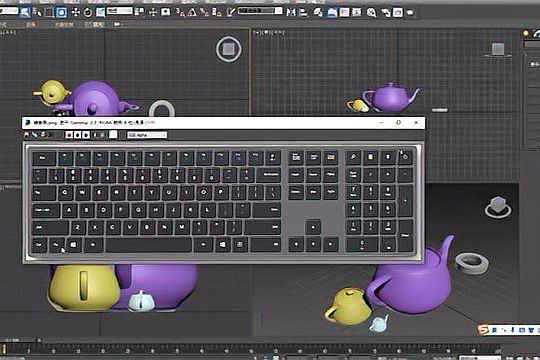Open the named selection sets dropdown
Screen dimensions: 540x360
tap(260, 11)
